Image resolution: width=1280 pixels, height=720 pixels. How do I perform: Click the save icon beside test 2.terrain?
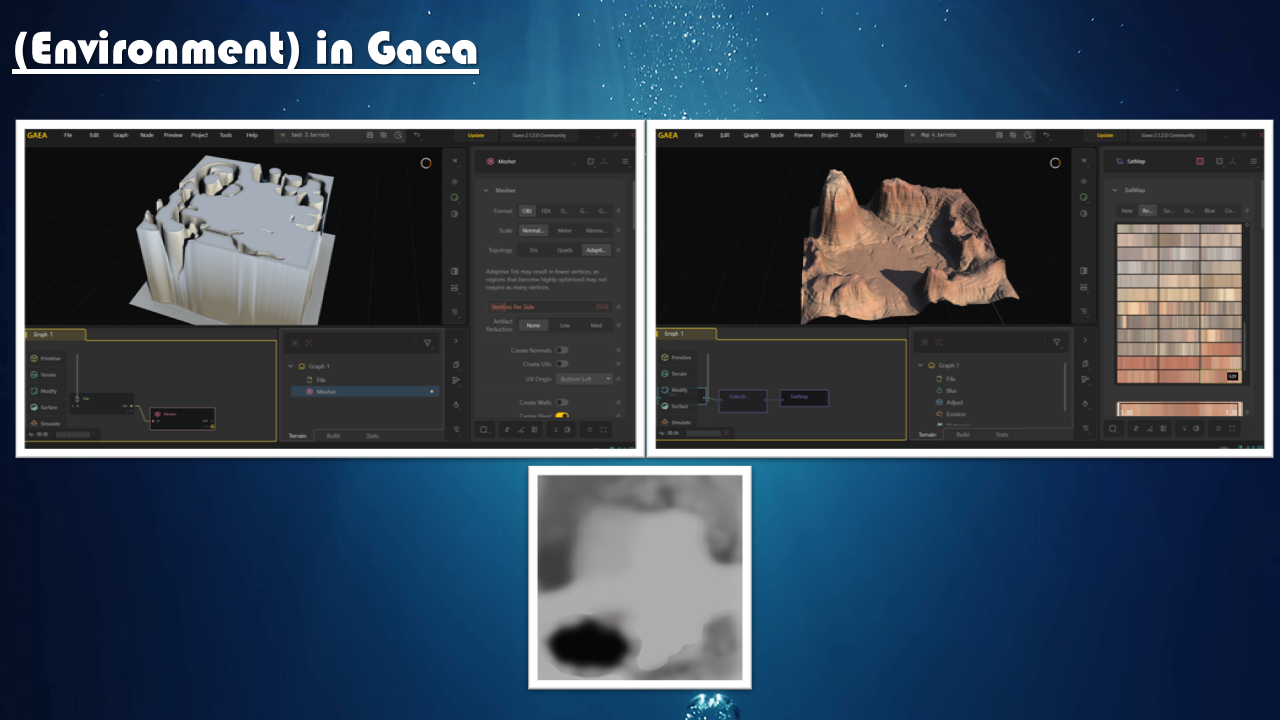370,135
